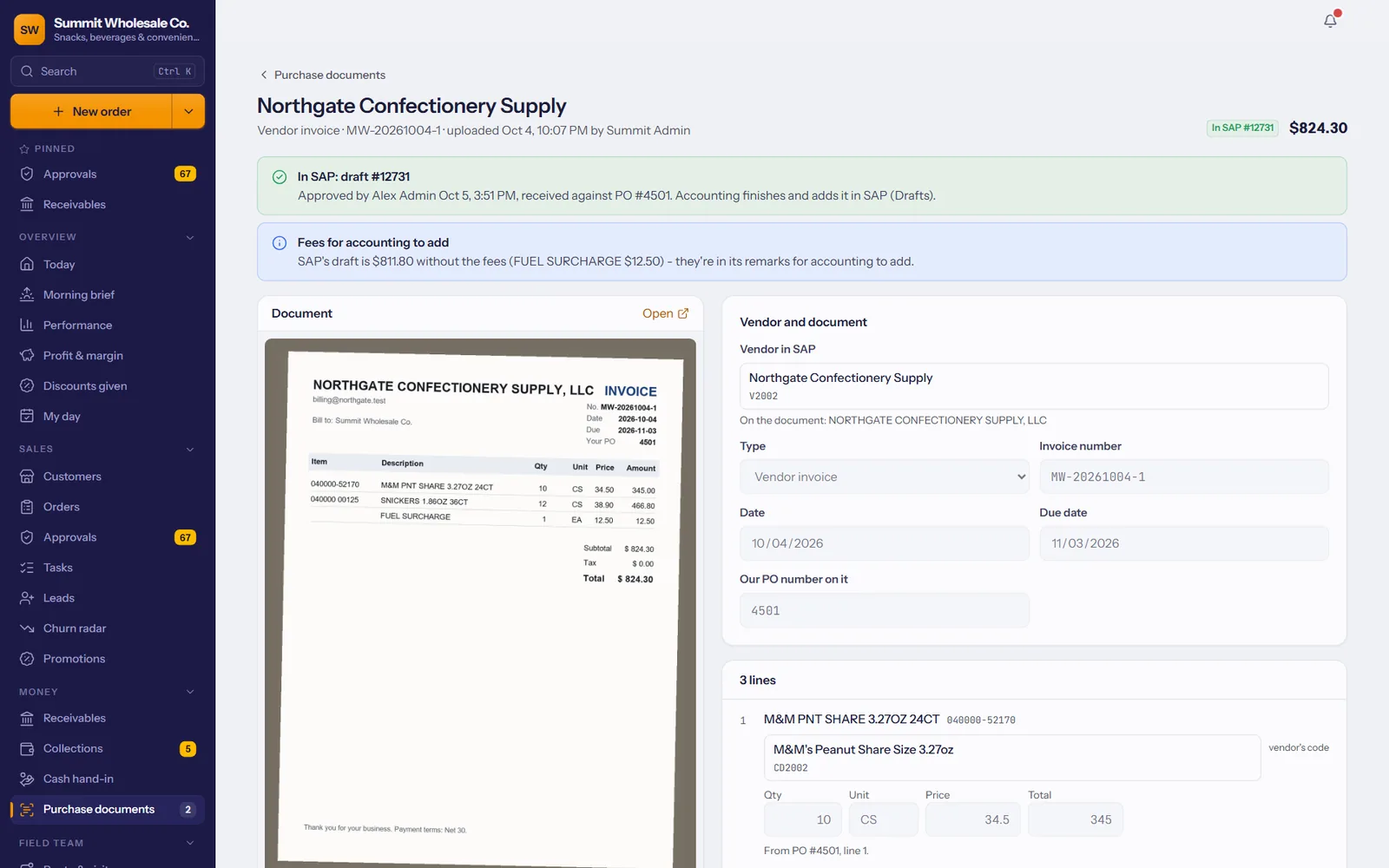The height and width of the screenshot is (868, 1389).
Task: Click the New order button
Action: coord(91,111)
